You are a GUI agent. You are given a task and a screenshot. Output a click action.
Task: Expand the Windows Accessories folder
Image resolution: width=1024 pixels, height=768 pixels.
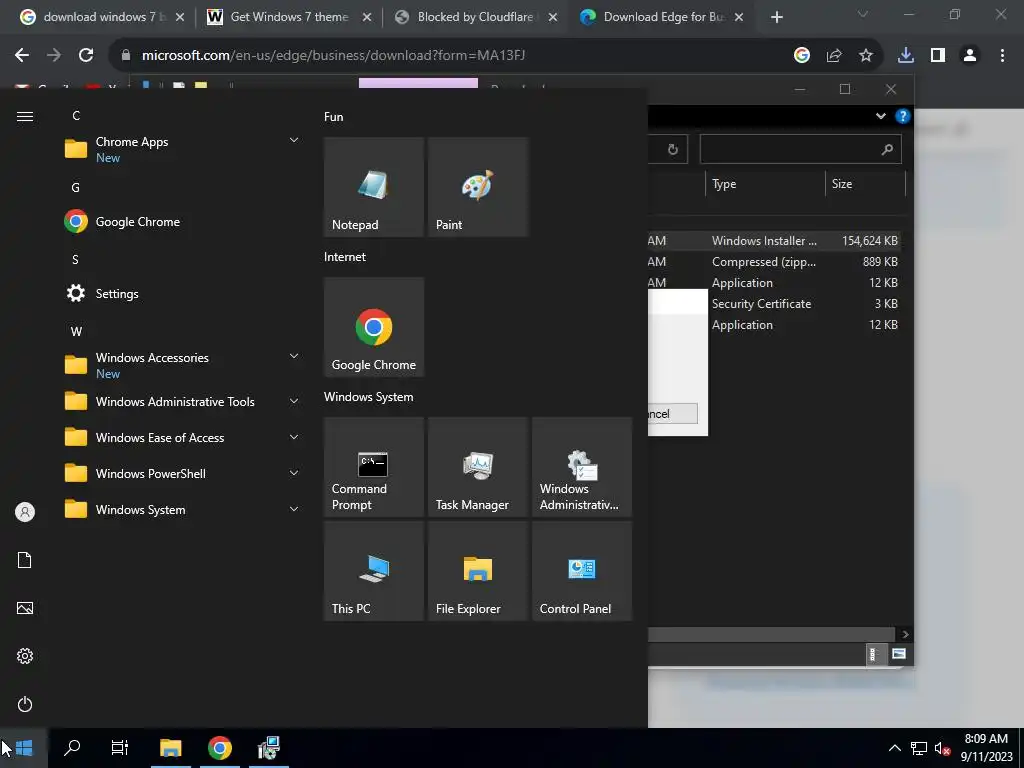click(x=294, y=357)
